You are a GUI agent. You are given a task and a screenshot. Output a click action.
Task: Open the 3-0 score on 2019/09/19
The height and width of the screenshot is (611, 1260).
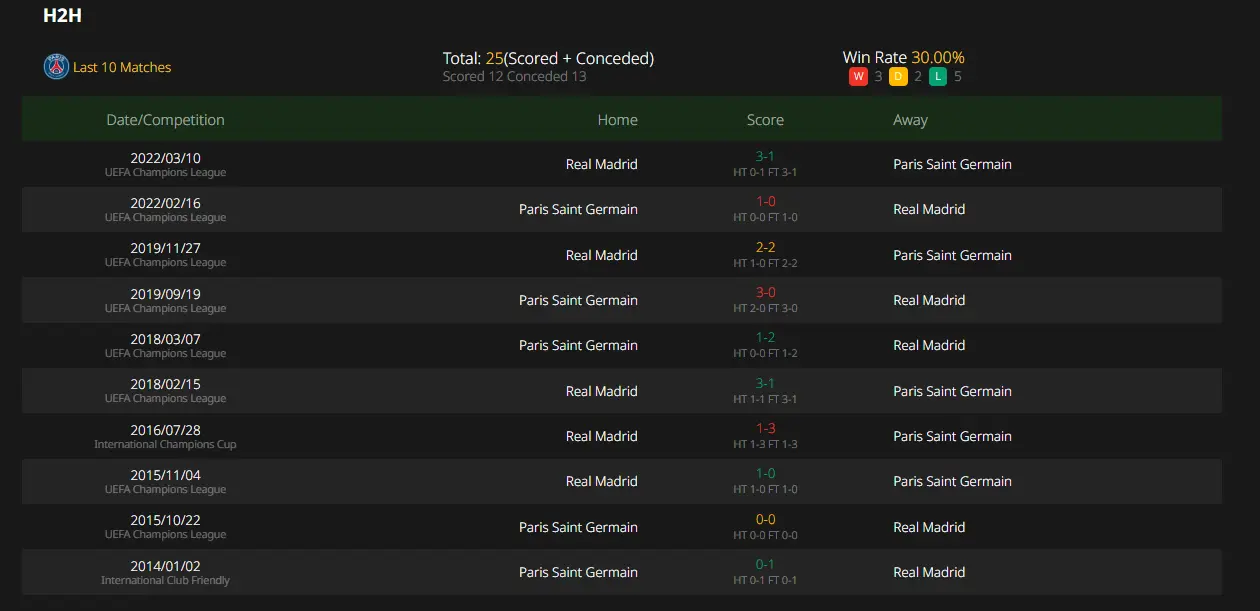[x=765, y=293]
